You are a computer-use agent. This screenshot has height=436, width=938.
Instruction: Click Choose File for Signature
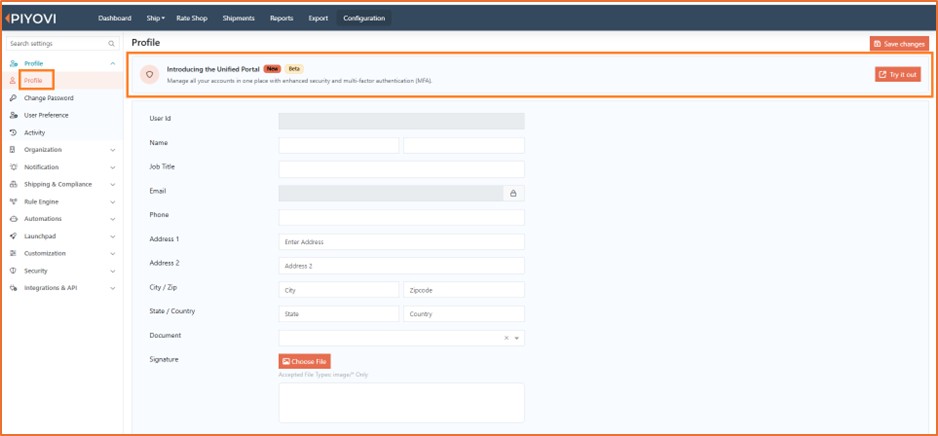(x=304, y=361)
